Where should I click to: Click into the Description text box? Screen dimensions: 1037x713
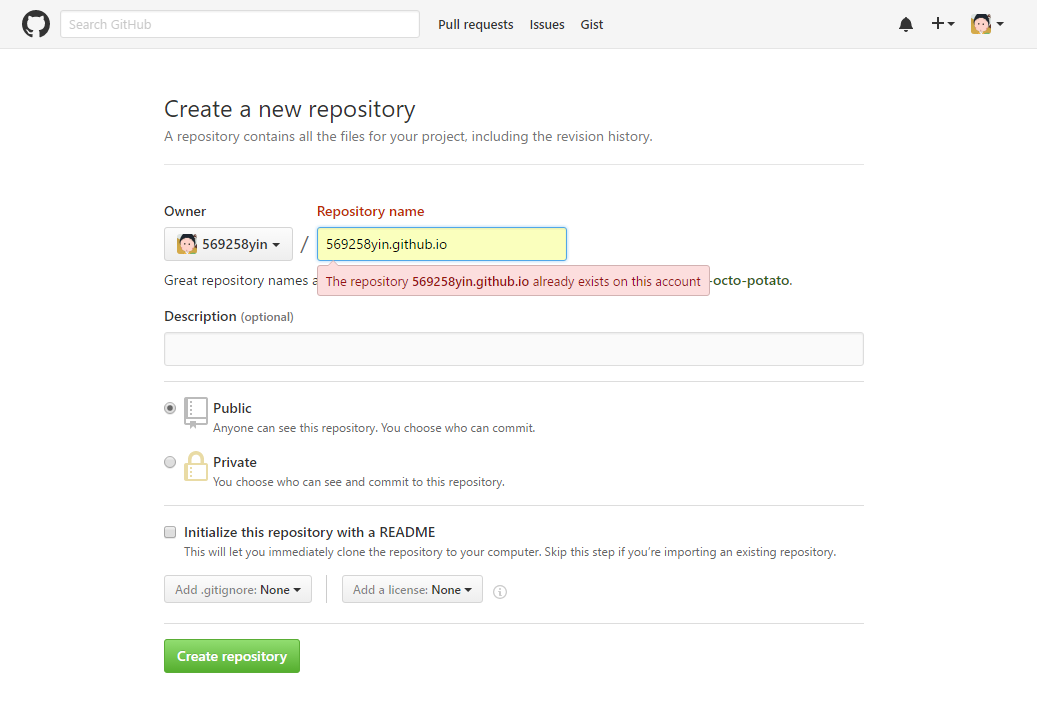(513, 349)
